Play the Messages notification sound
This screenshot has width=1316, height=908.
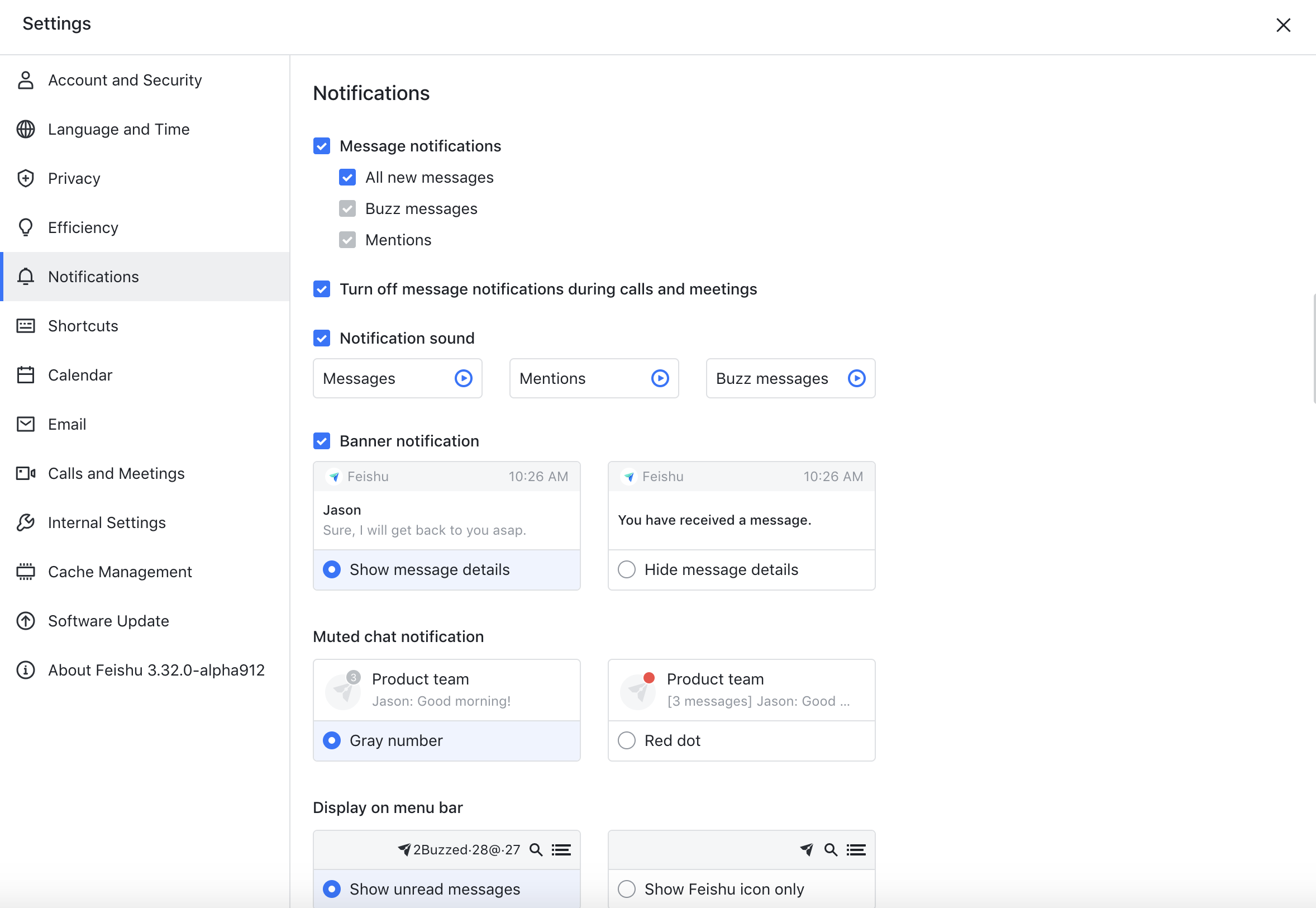[464, 378]
